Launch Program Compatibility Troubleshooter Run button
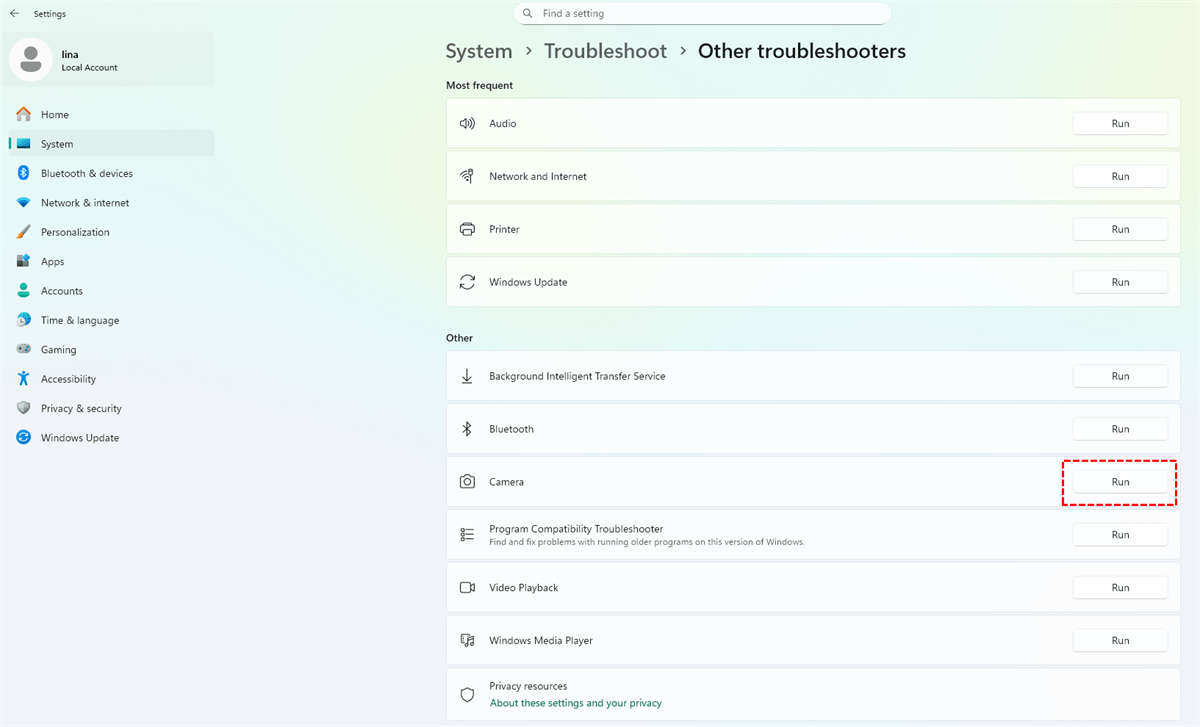1200x727 pixels. click(1120, 535)
